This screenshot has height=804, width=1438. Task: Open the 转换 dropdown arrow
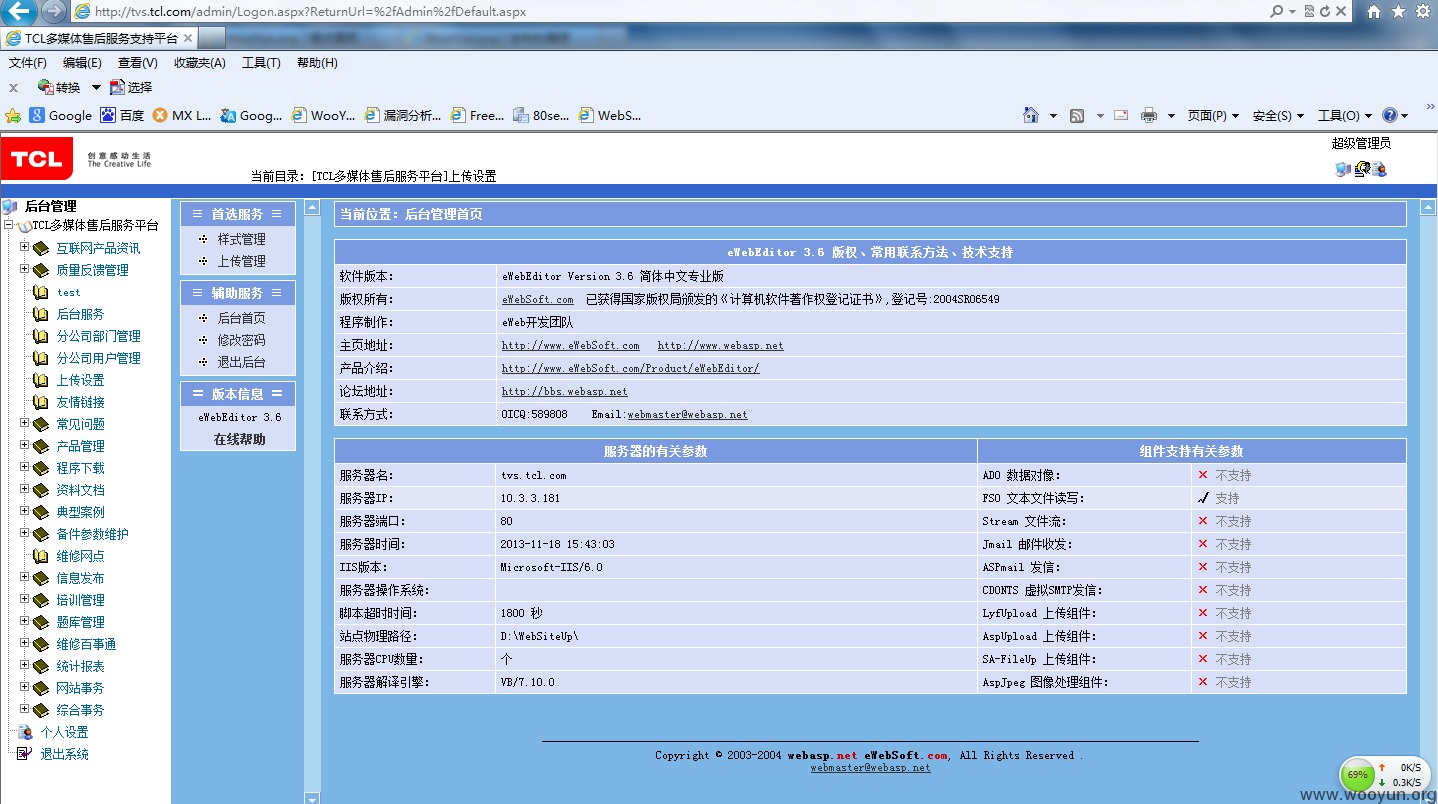(96, 87)
